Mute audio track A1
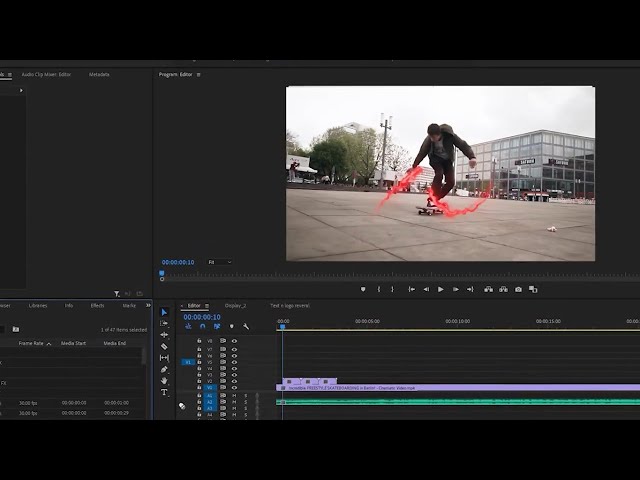 click(234, 396)
